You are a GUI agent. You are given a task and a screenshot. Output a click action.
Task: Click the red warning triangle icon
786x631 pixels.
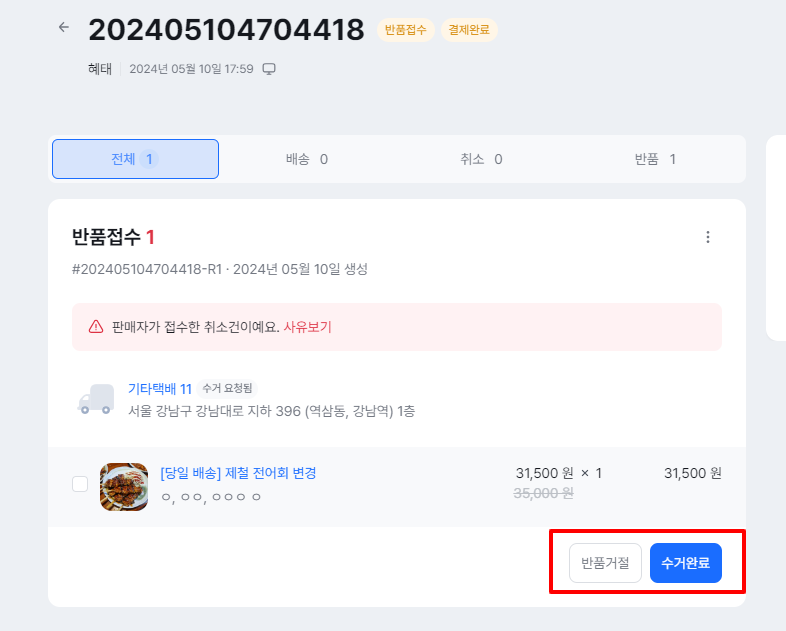[96, 327]
